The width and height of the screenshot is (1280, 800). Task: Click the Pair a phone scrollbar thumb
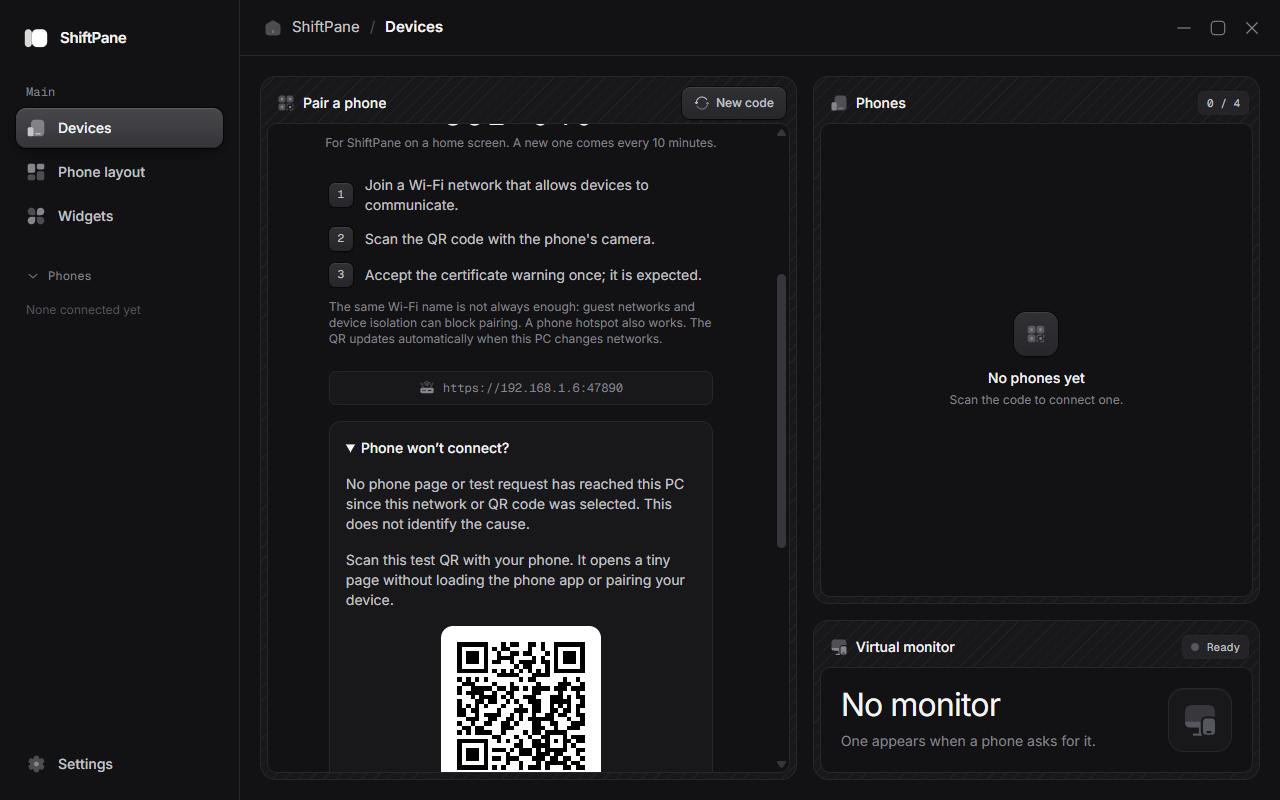pos(782,411)
